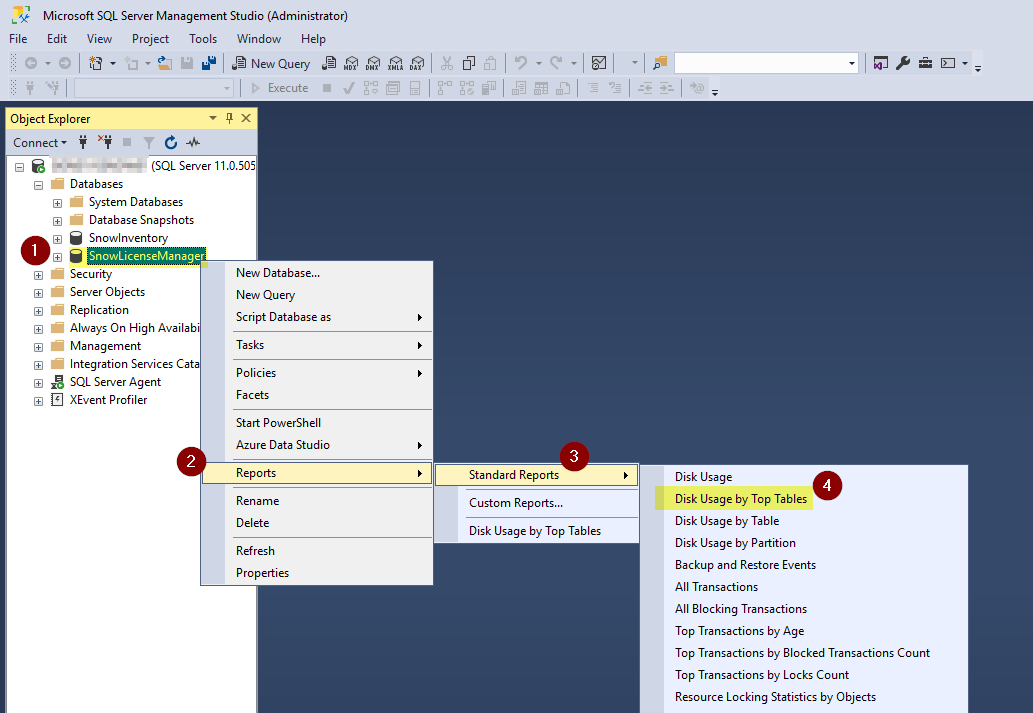1033x713 pixels.
Task: Expand the Management folder node
Action: click(x=38, y=347)
